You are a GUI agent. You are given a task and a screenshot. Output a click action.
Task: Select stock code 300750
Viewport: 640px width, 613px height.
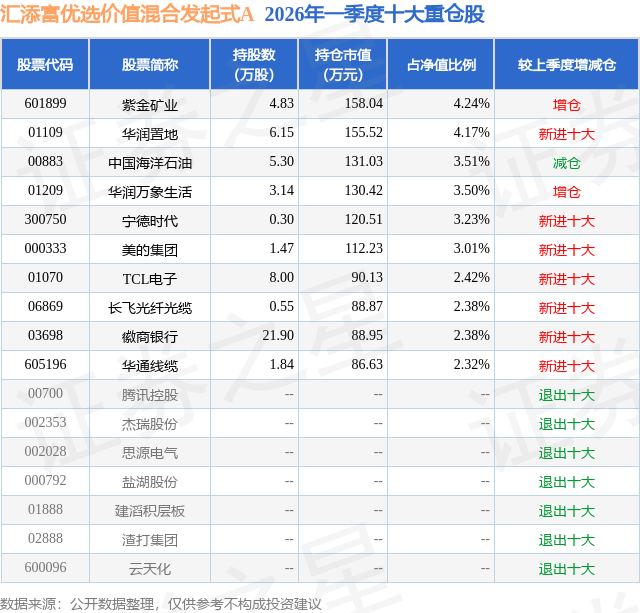point(45,220)
